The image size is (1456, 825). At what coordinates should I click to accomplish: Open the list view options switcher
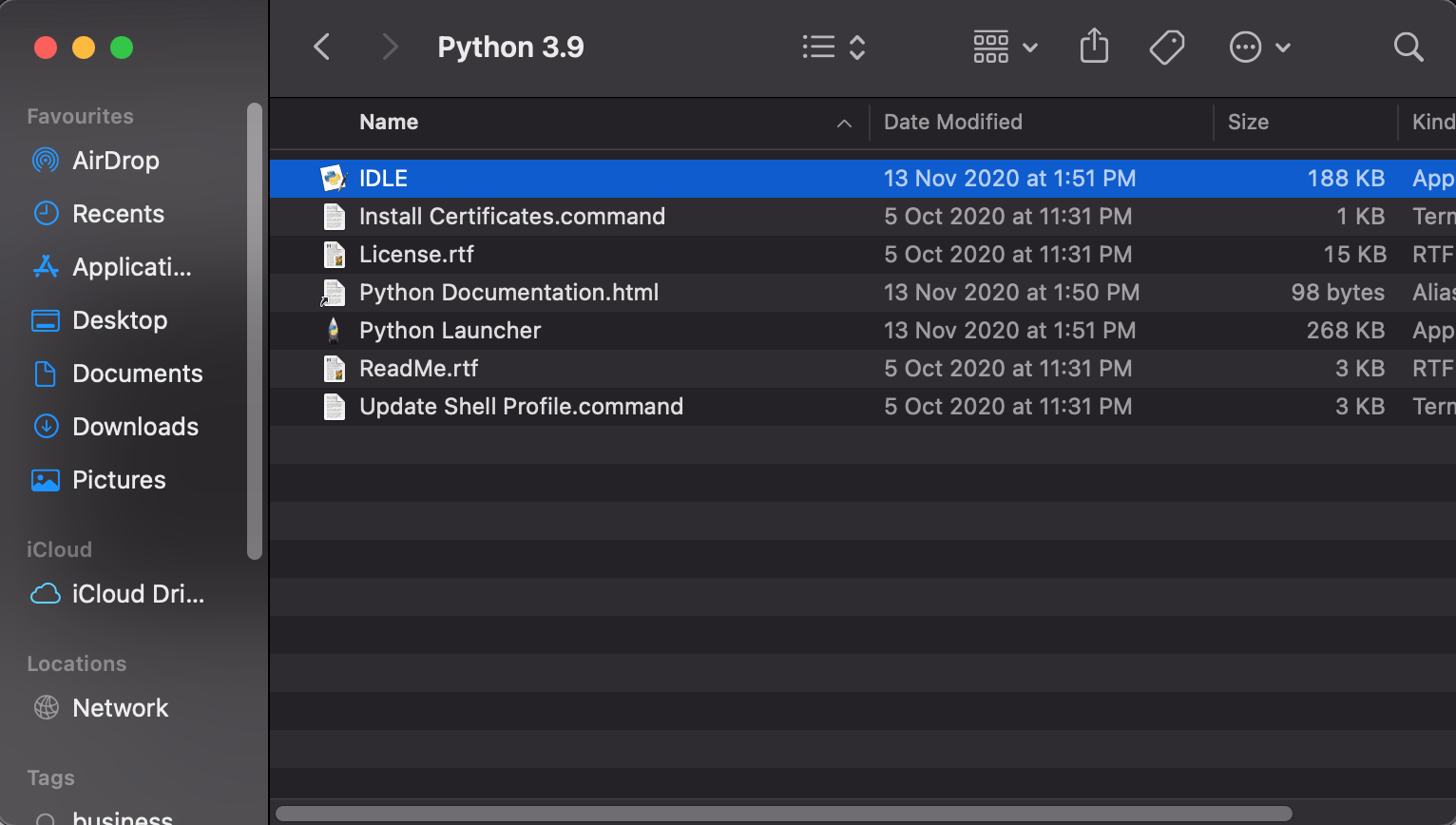tap(833, 47)
